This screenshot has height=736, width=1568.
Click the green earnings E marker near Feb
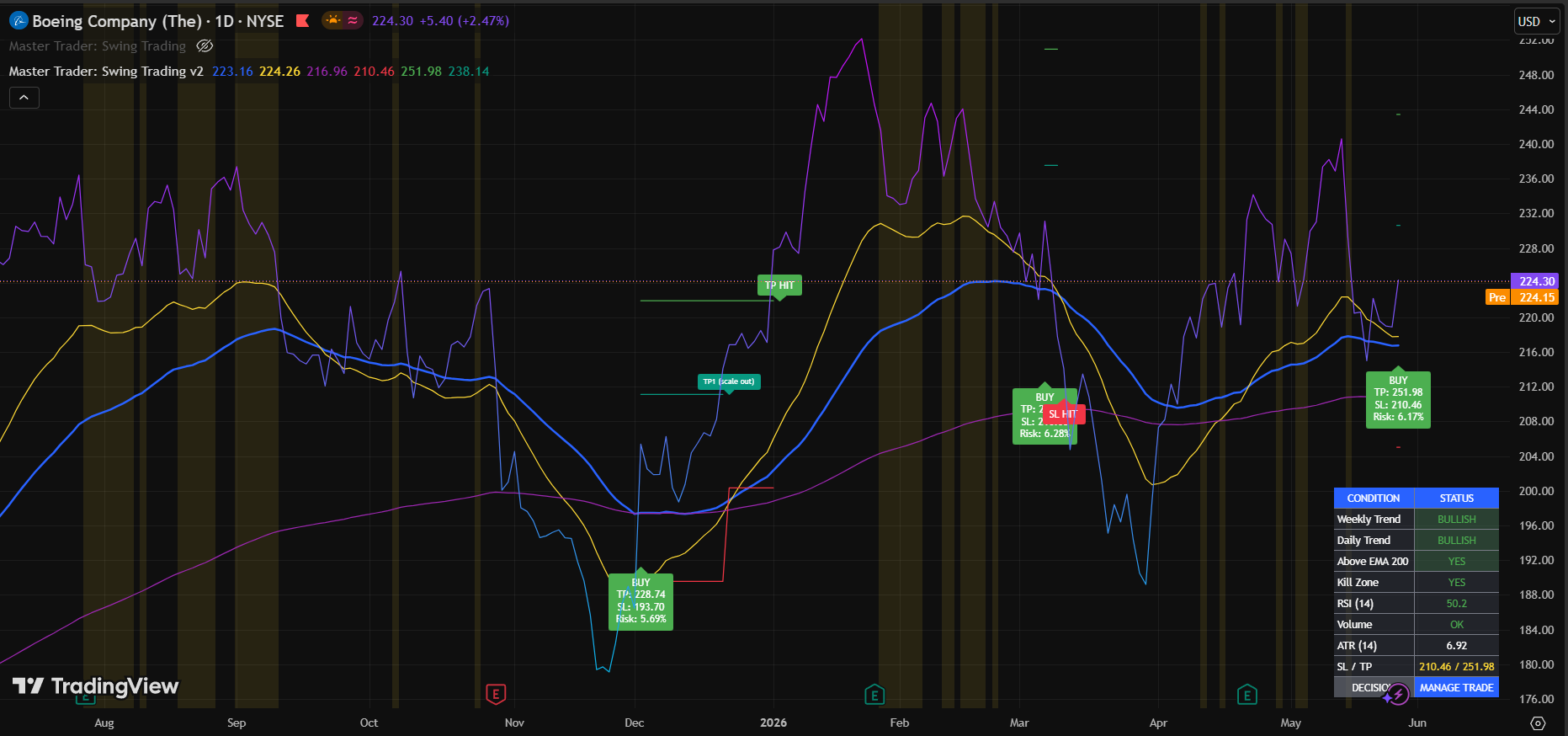[874, 695]
